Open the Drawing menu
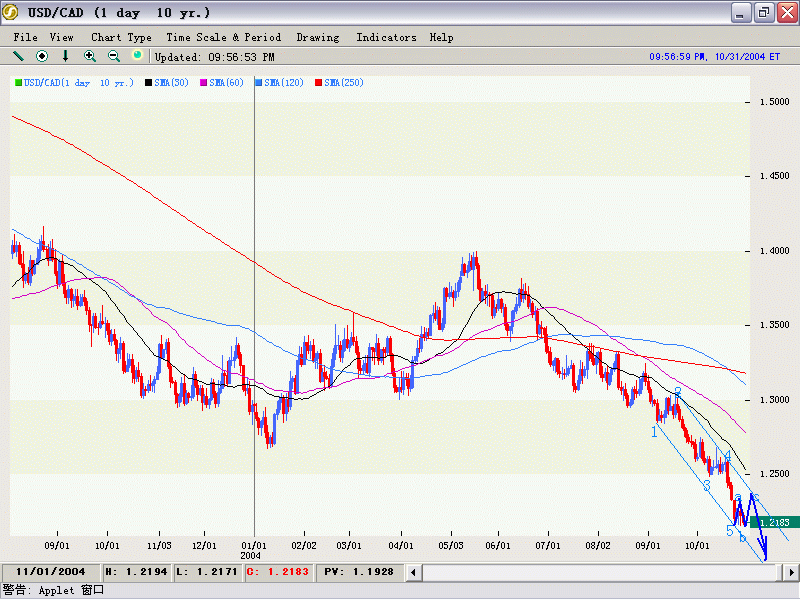 point(318,37)
